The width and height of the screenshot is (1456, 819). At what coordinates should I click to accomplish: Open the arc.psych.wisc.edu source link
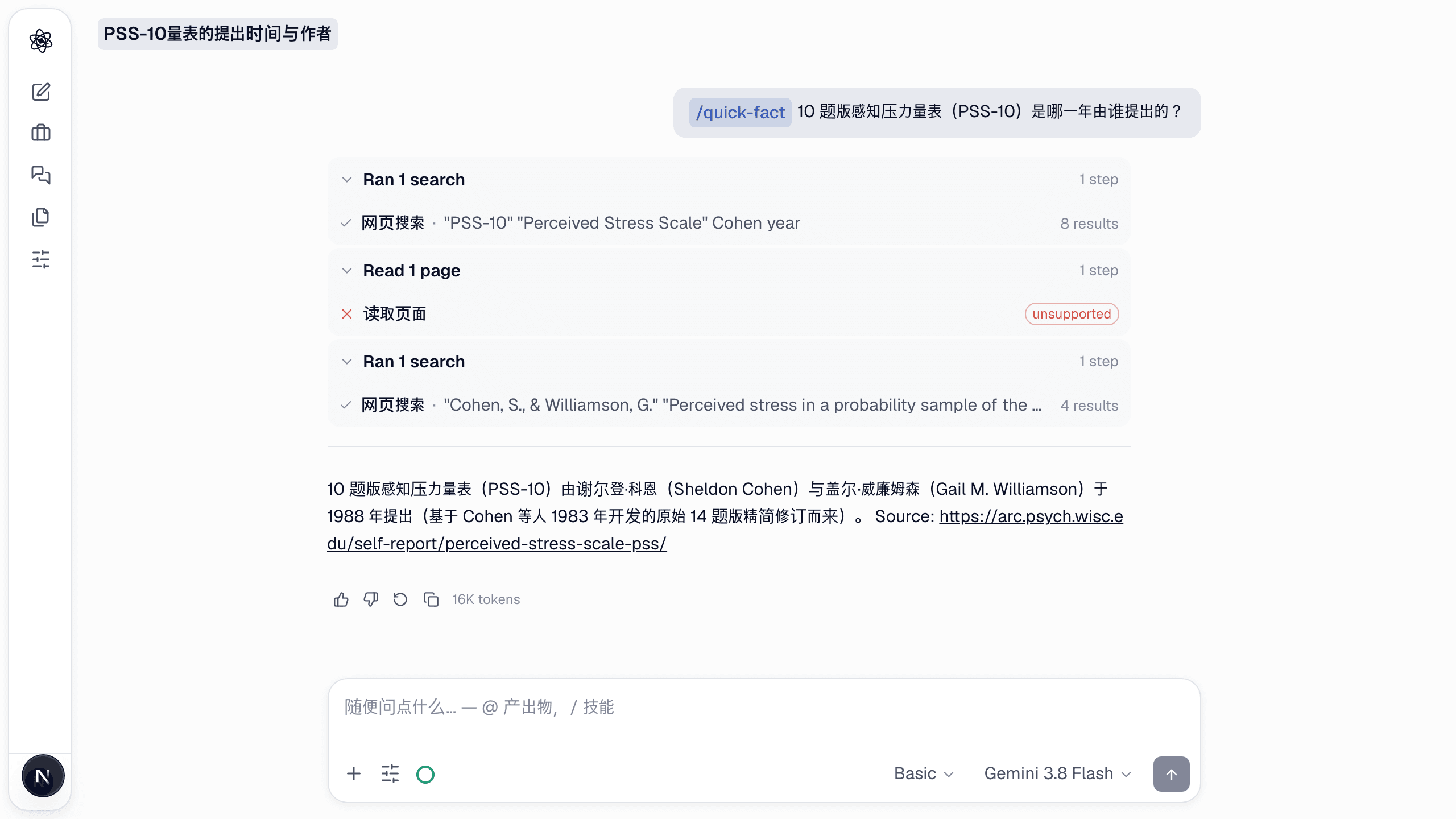[725, 530]
